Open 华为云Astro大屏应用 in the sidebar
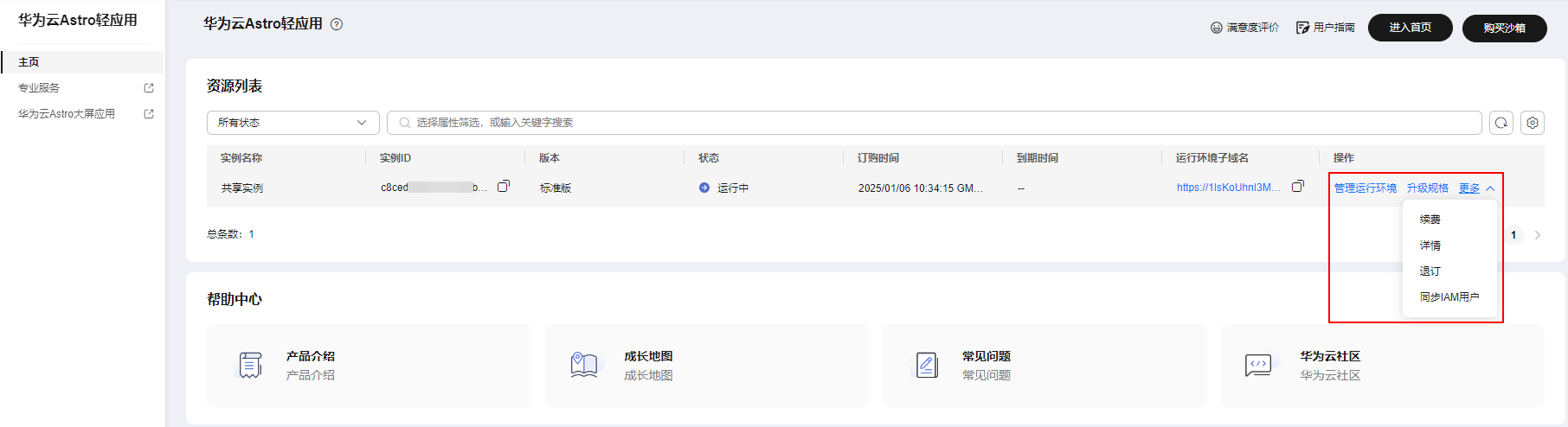 tap(67, 114)
